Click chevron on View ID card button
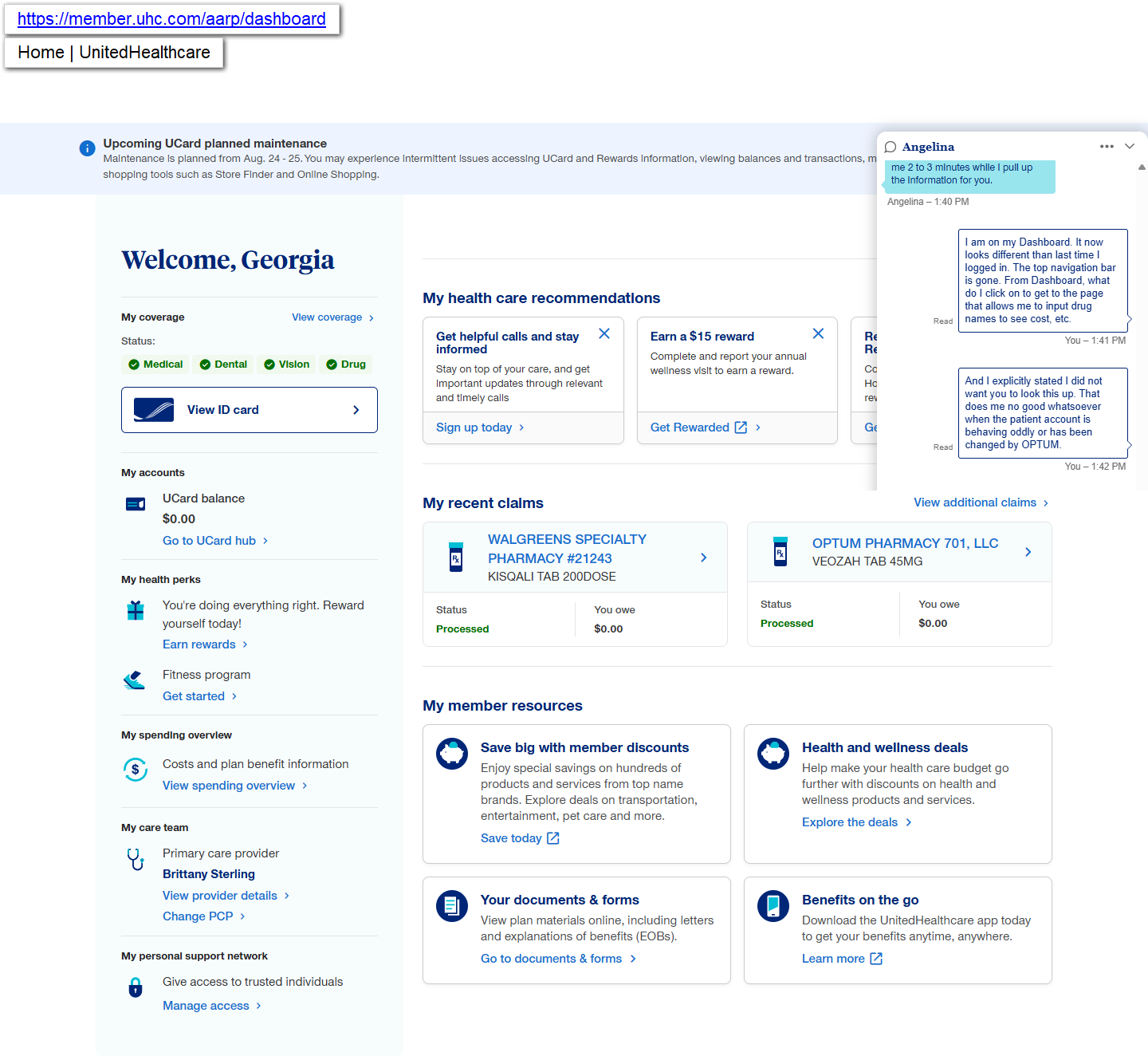The width and height of the screenshot is (1148, 1056). click(356, 410)
